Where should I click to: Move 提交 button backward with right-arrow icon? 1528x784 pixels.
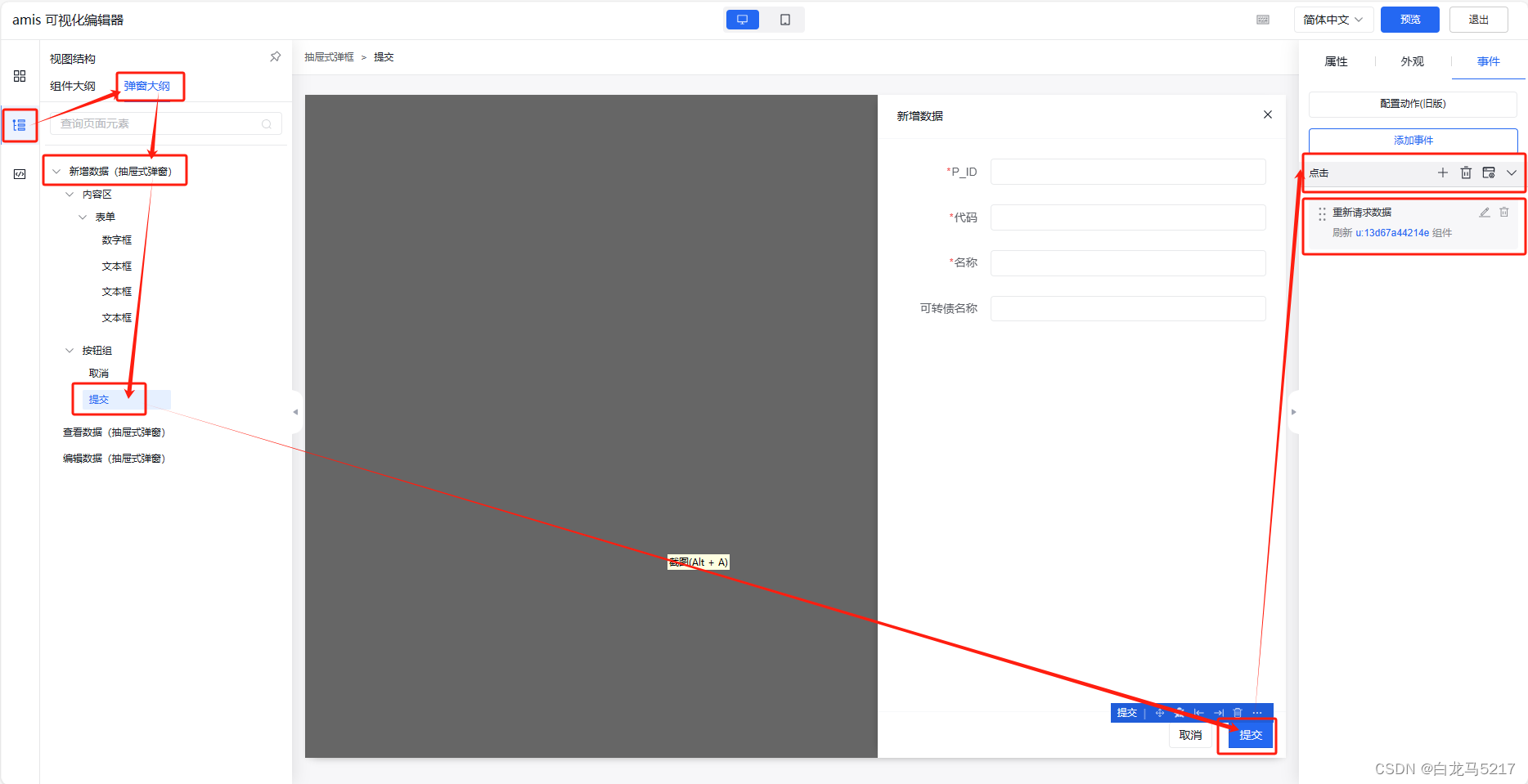[x=1218, y=713]
